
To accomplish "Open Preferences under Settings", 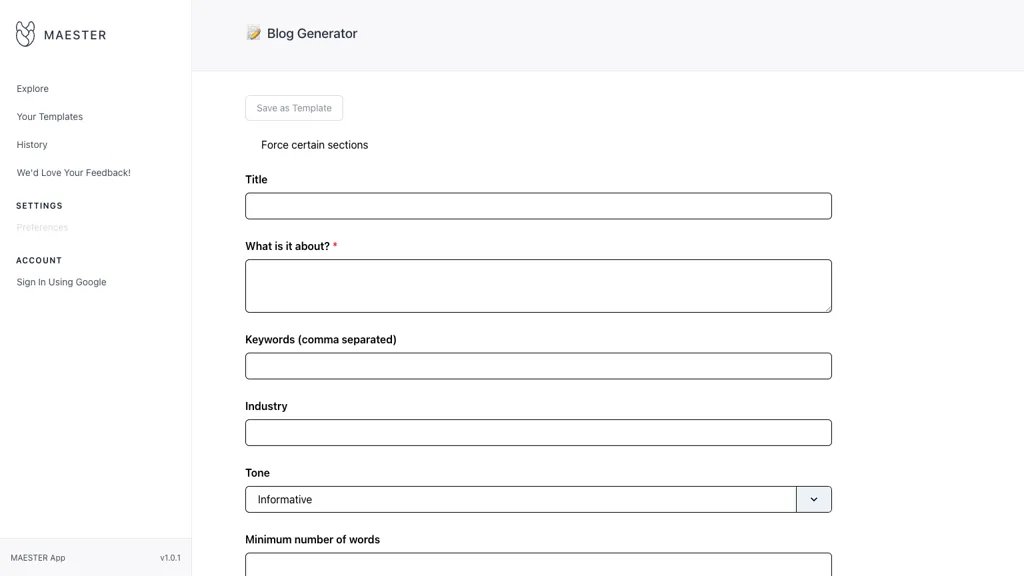I will click(42, 228).
